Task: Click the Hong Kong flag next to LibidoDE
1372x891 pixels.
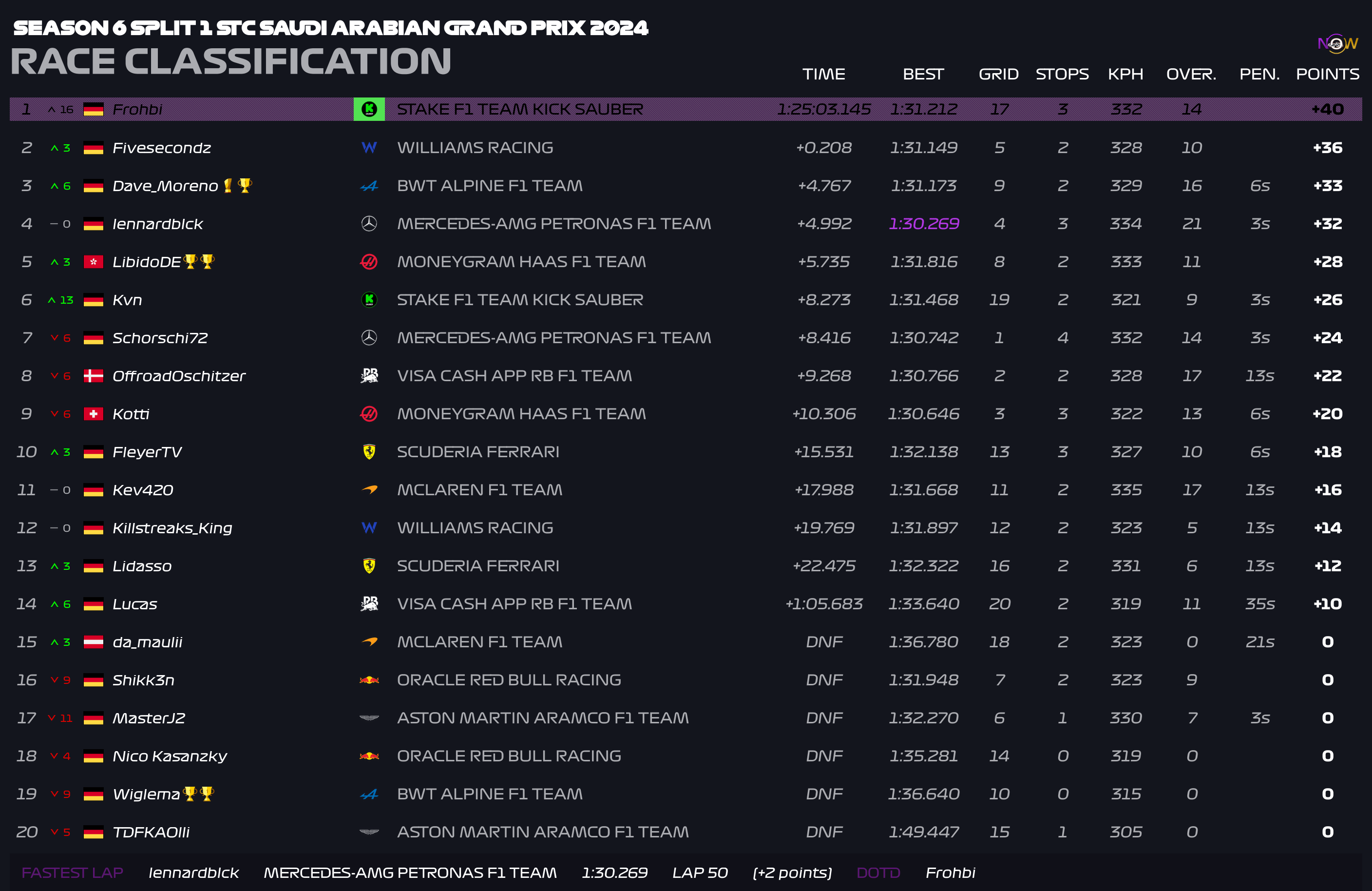Action: point(94,262)
